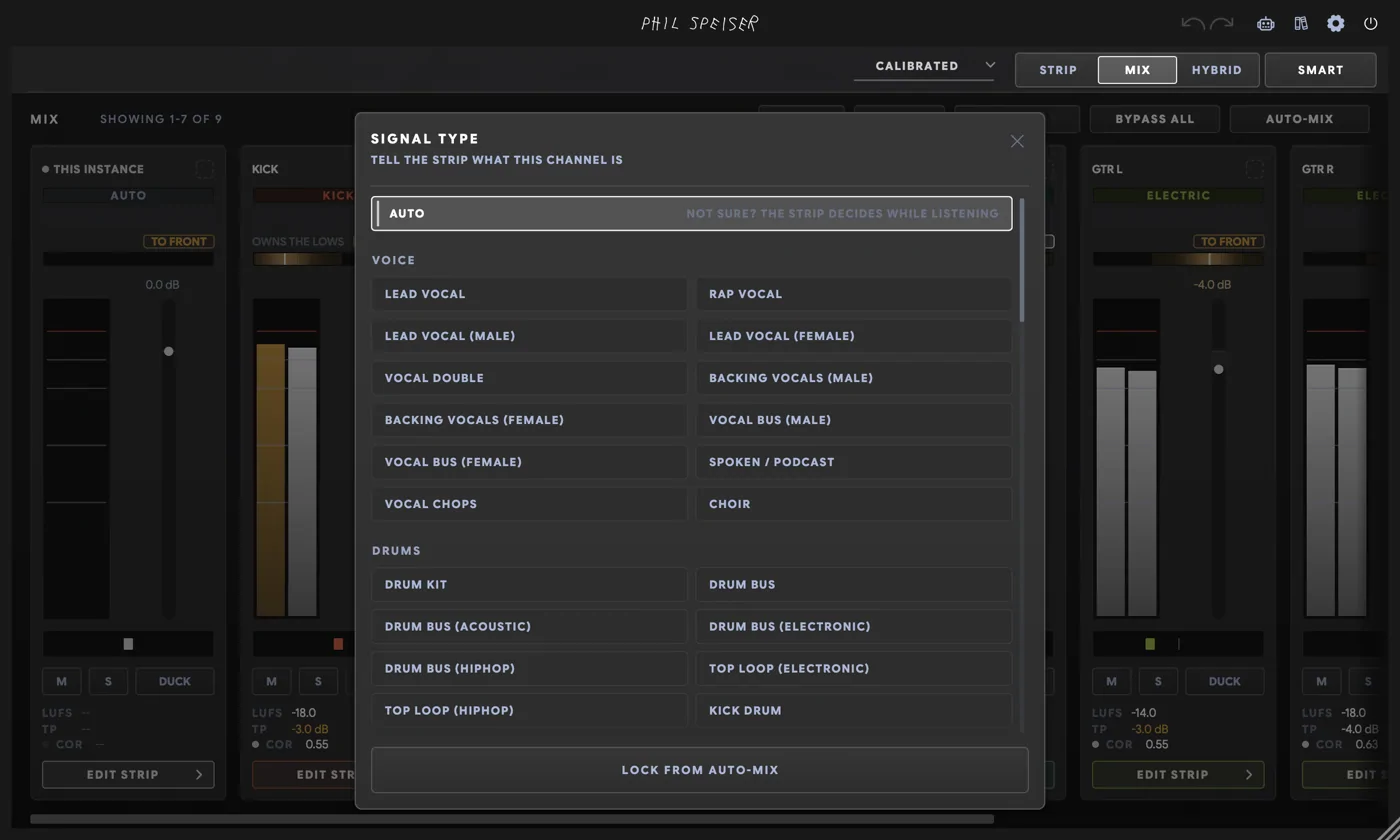Select Vocal Bus (Female) type
Image resolution: width=1400 pixels, height=840 pixels.
click(x=529, y=462)
